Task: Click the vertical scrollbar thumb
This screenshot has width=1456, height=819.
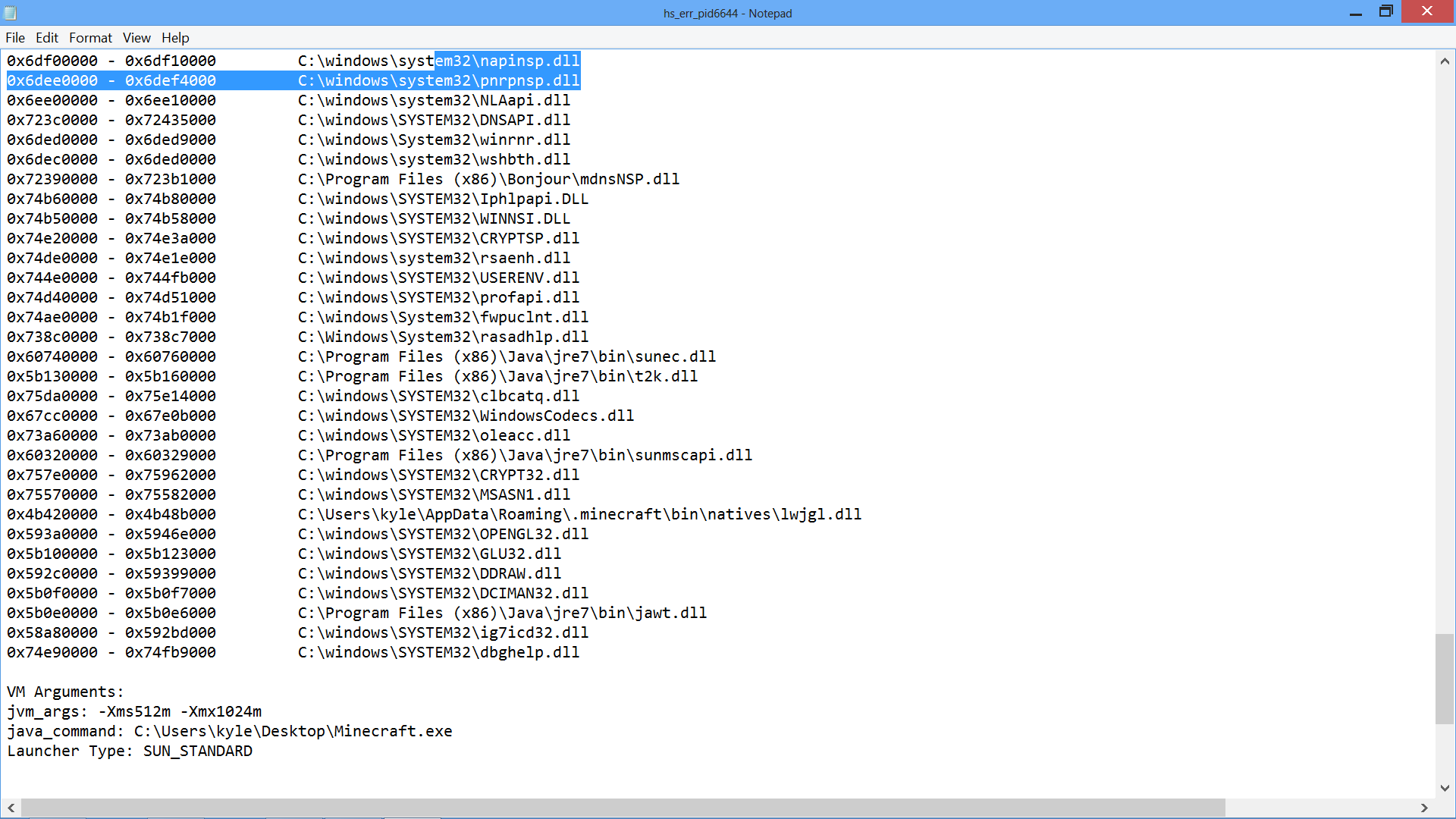Action: [1444, 679]
